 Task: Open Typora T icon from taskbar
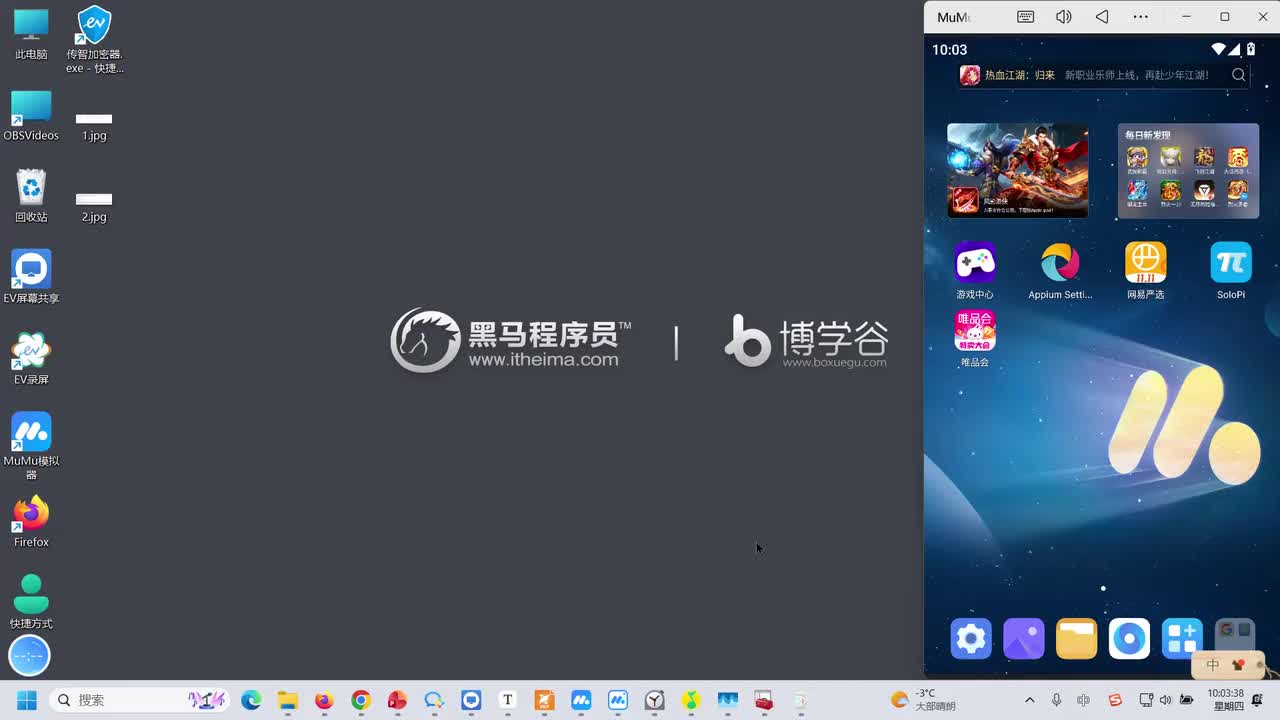[x=508, y=700]
